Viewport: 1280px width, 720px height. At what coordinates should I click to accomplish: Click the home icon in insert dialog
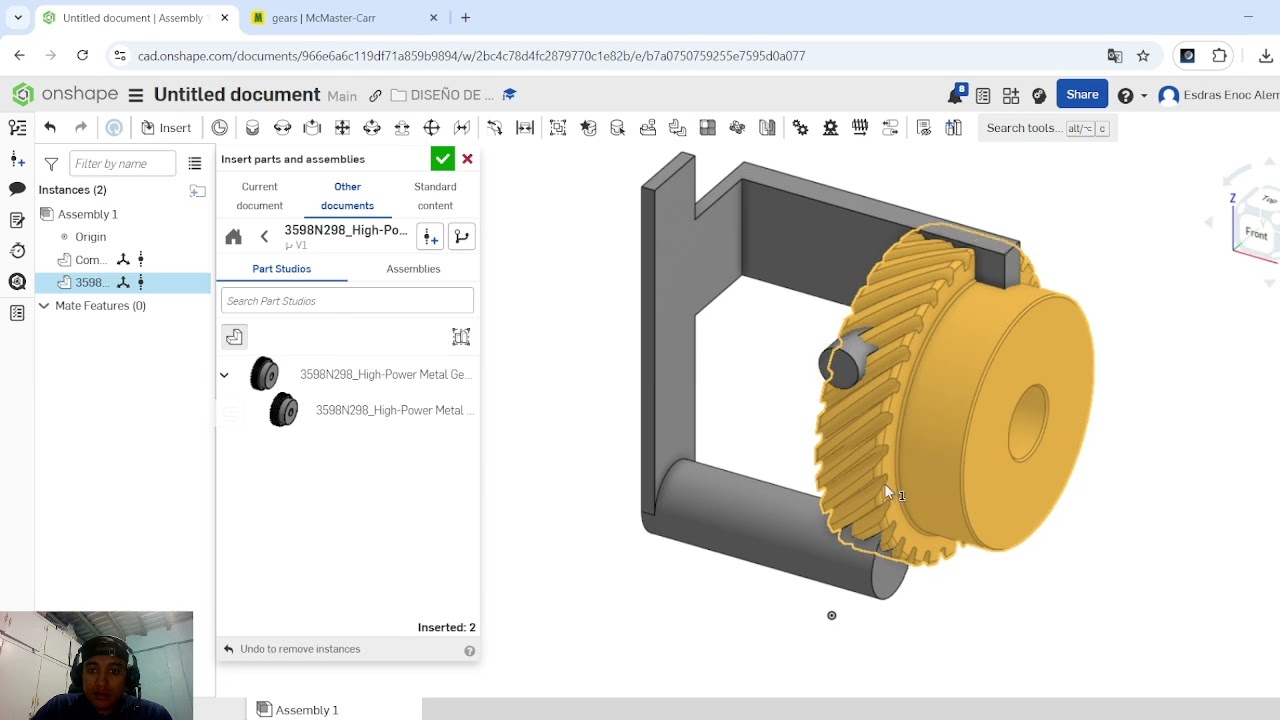233,237
